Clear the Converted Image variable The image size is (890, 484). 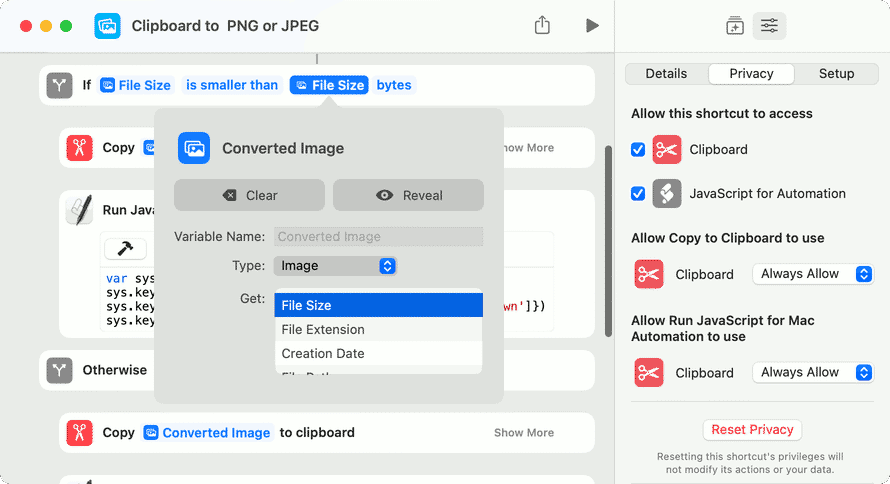(x=249, y=195)
